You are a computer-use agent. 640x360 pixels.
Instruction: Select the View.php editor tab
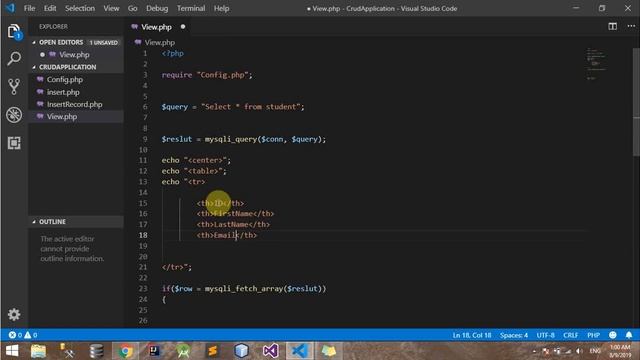156,27
